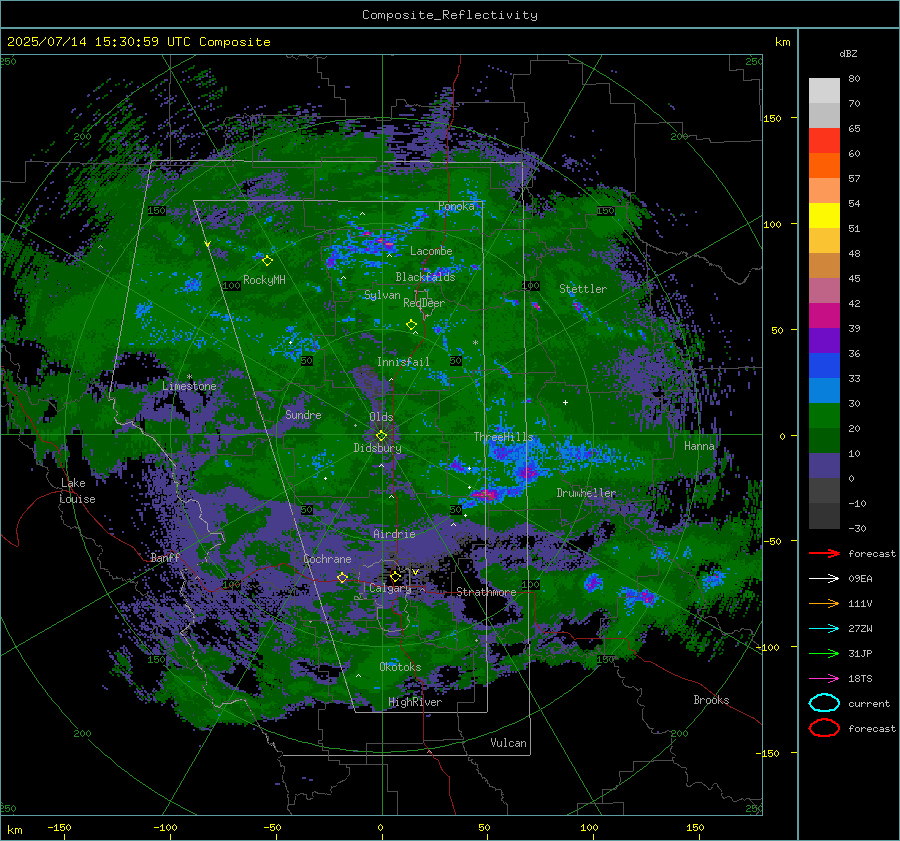Select the red 60-65 dBZ swatch
The height and width of the screenshot is (841, 900).
(824, 140)
